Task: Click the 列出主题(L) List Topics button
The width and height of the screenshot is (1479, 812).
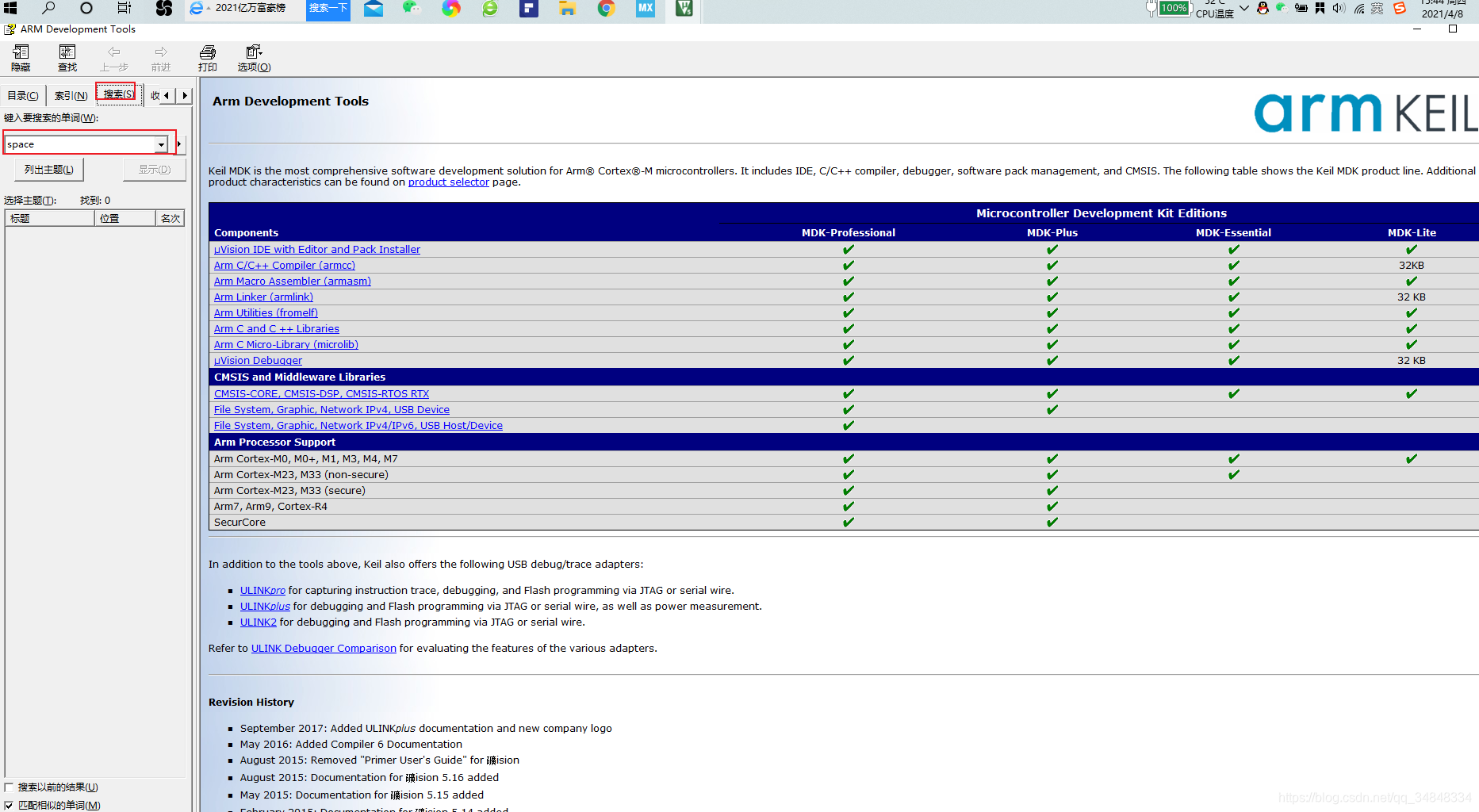Action: click(49, 170)
